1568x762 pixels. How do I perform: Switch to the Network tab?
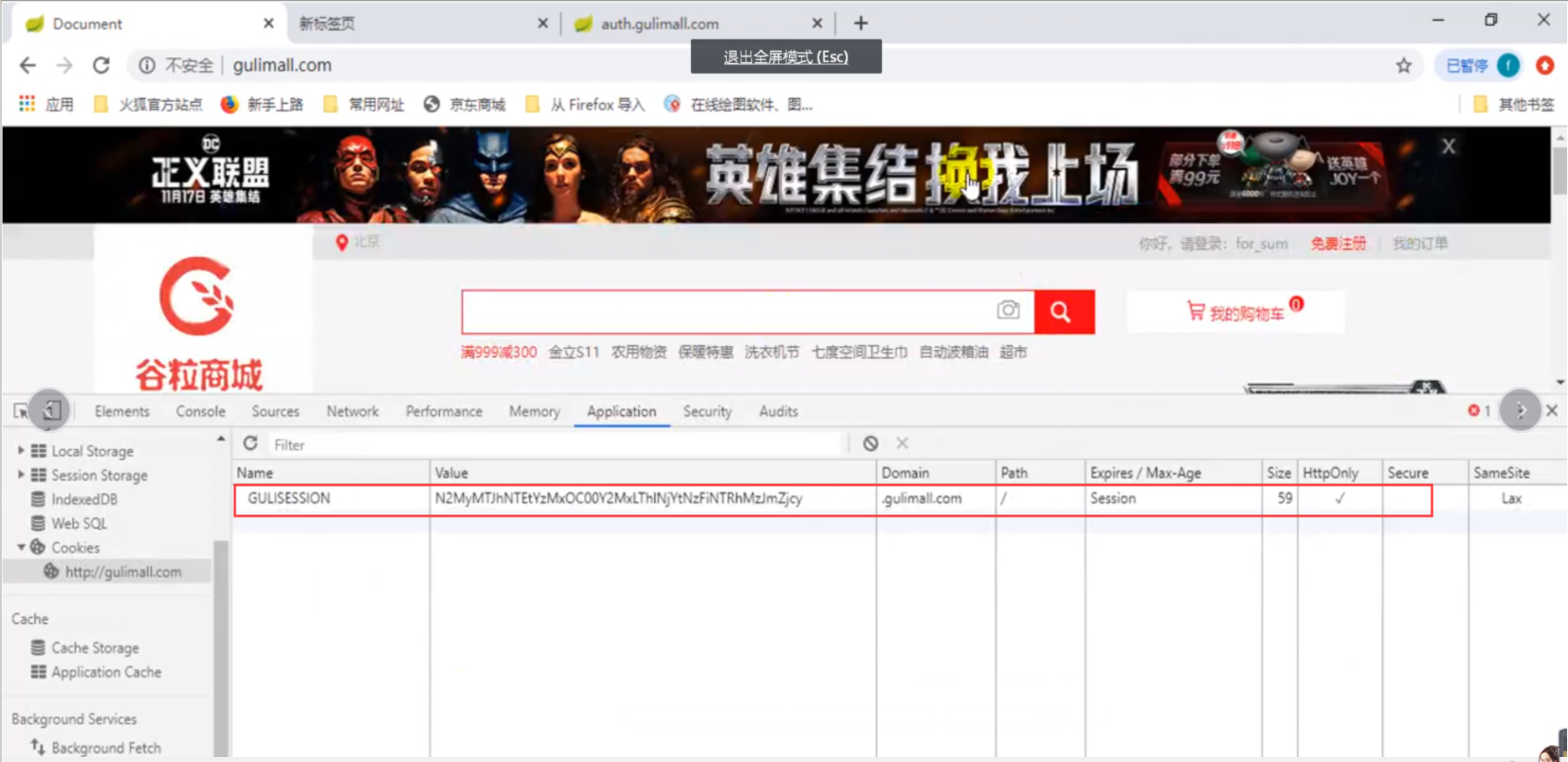[352, 411]
